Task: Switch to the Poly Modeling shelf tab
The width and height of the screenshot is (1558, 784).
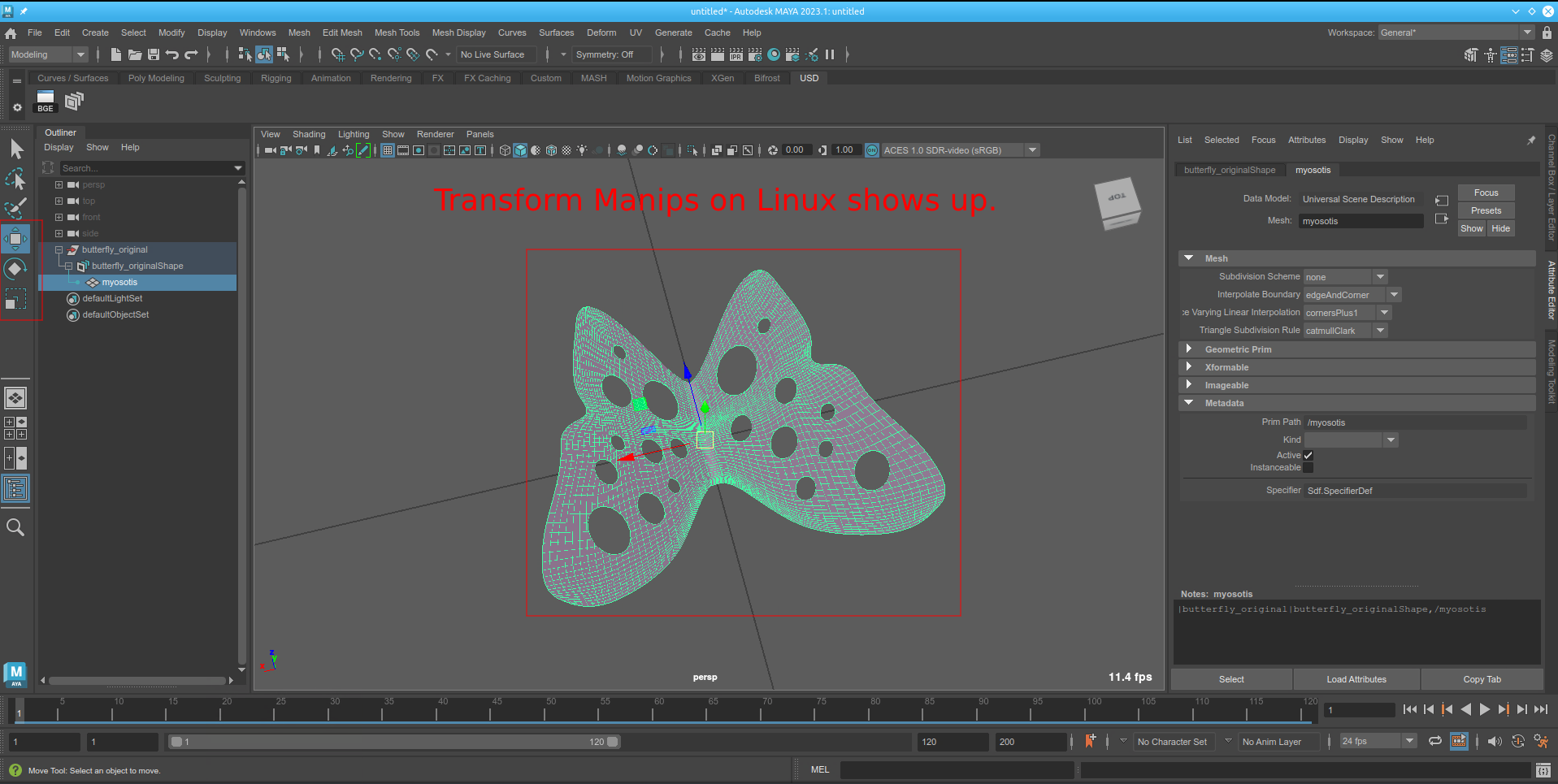Action: (156, 78)
